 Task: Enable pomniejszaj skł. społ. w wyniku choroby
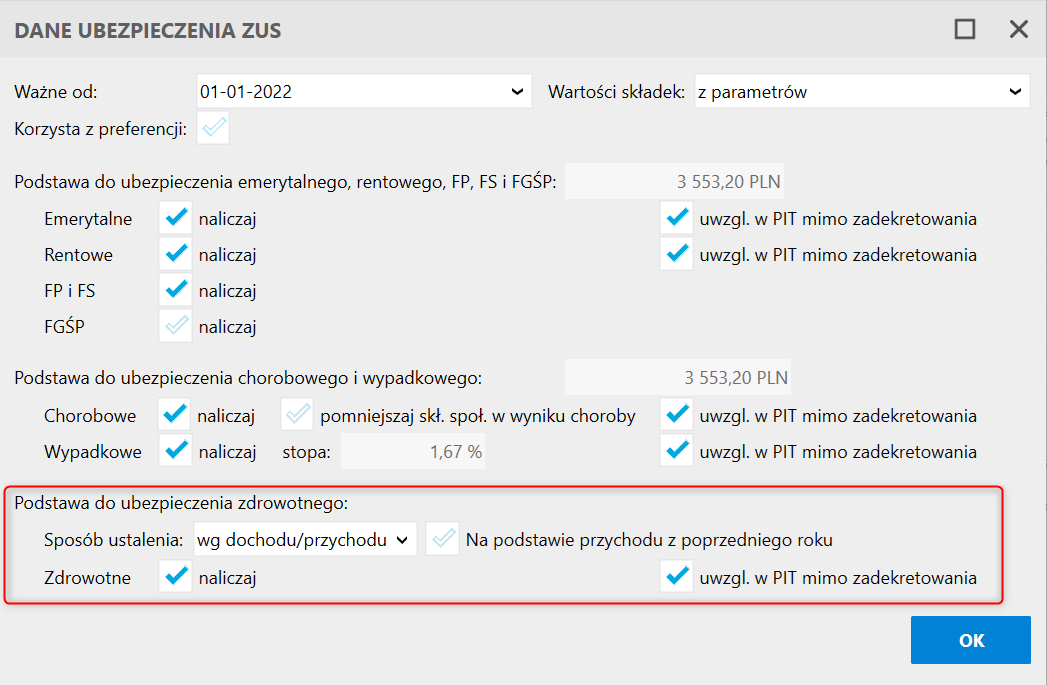click(x=297, y=415)
